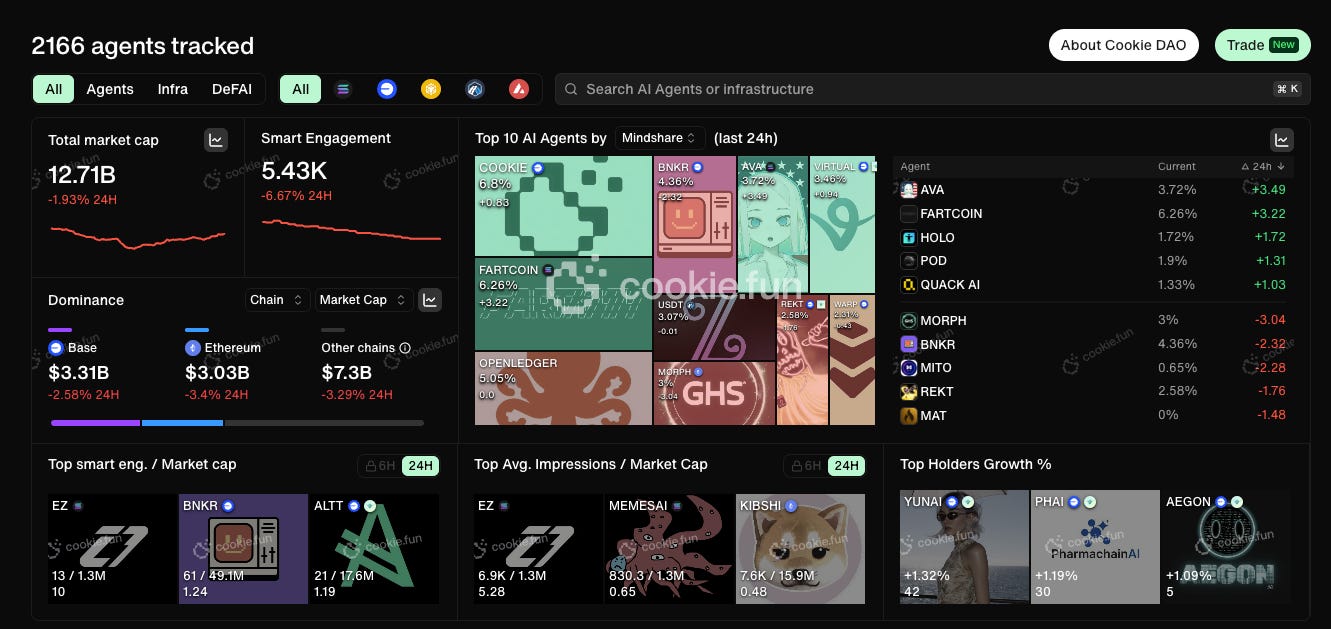This screenshot has width=1331, height=629.
Task: Filter by Arbitrum chain icon
Action: [x=475, y=89]
